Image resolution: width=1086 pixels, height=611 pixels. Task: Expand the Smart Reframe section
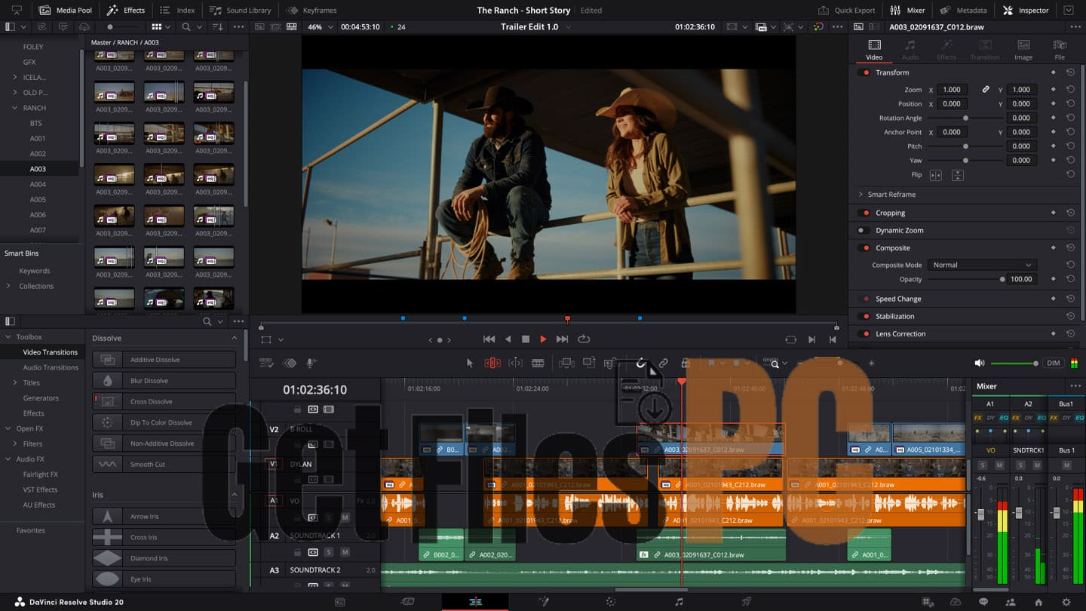(x=861, y=195)
